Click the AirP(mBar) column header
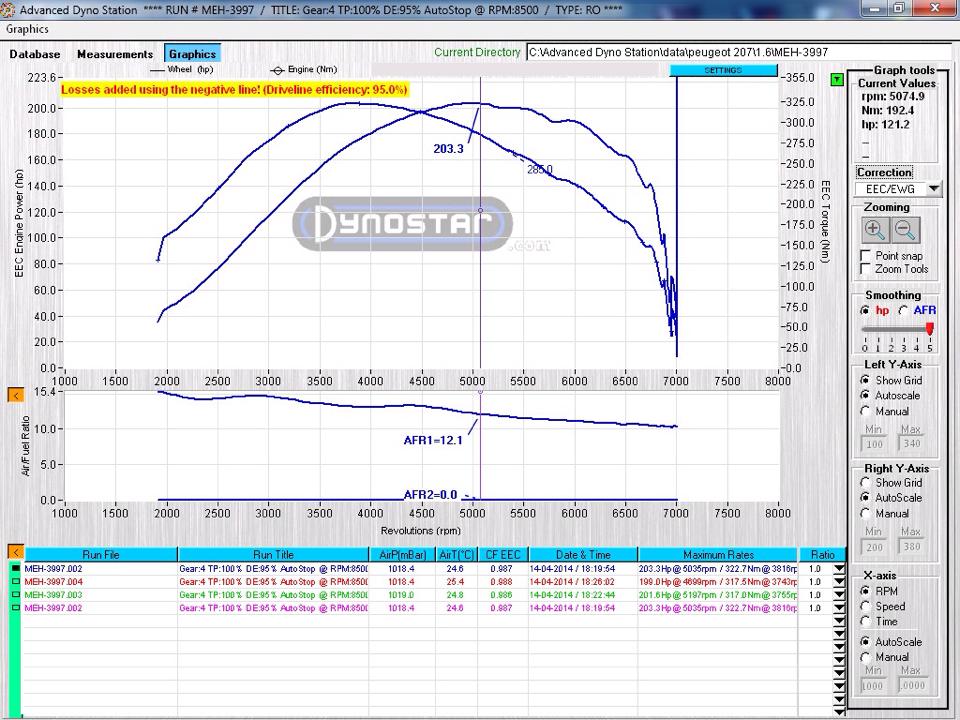 [x=403, y=555]
